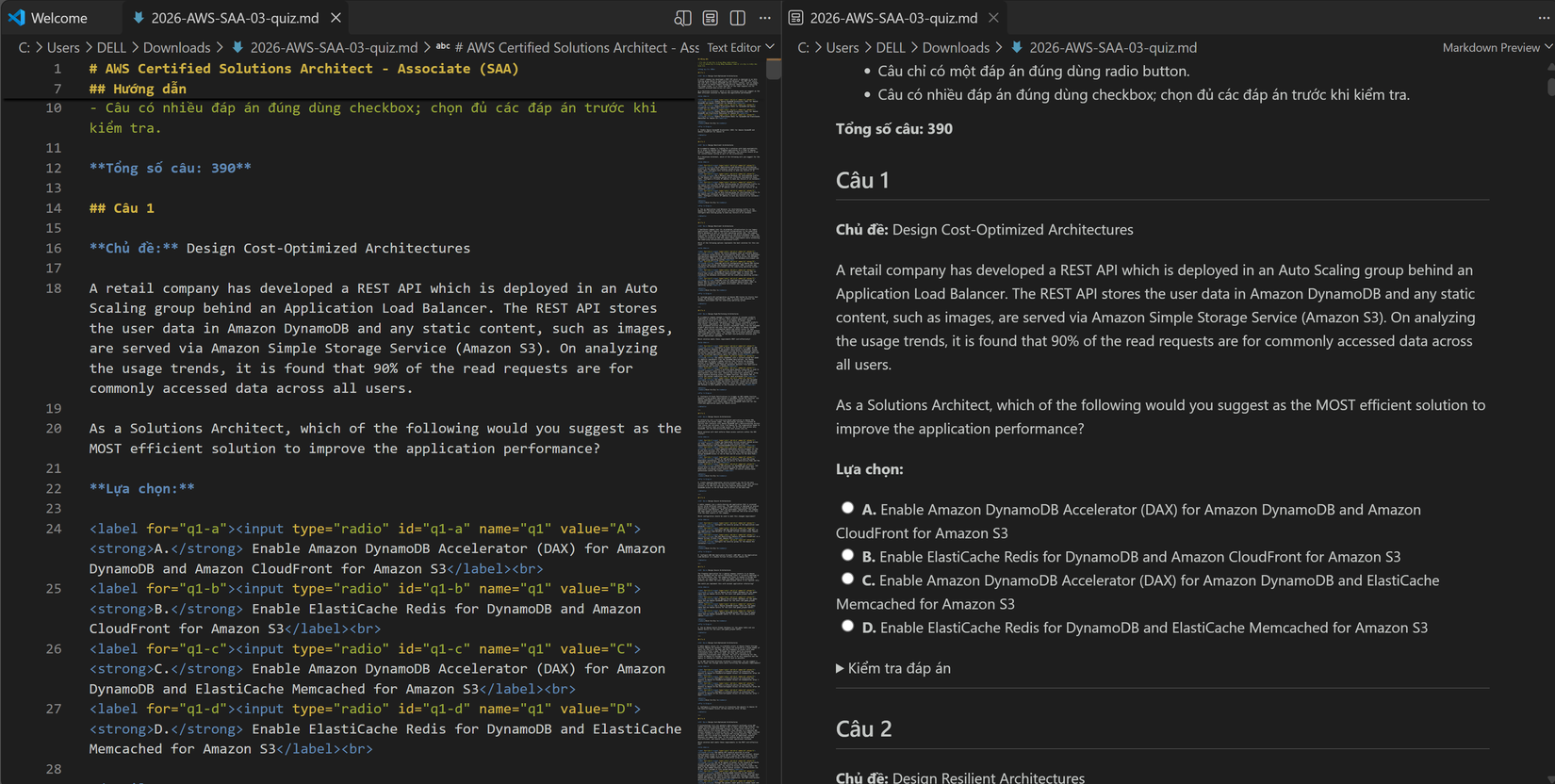The image size is (1555, 784).
Task: Click 'Users' in the preview breadcrumb
Action: [843, 47]
